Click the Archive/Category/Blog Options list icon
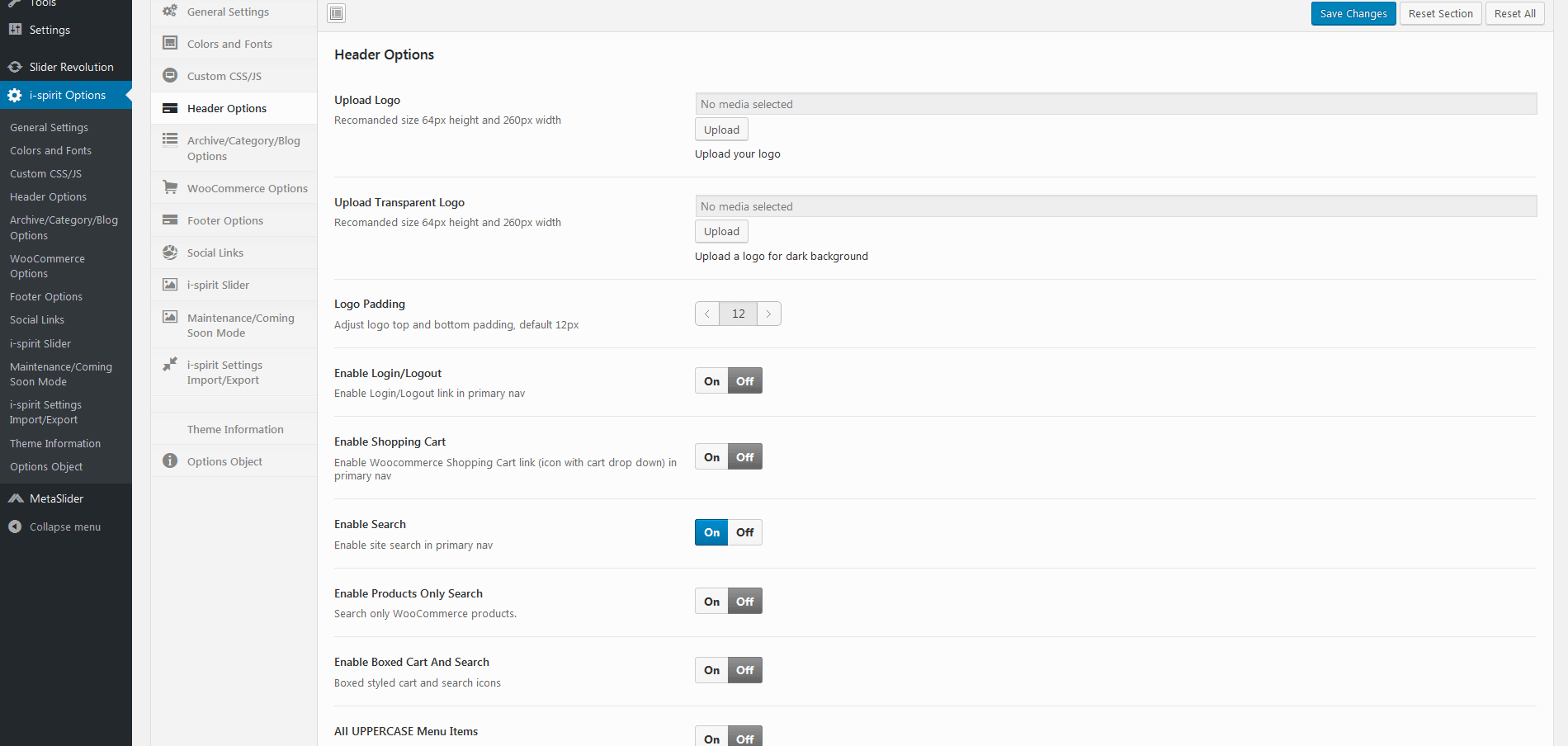 [x=170, y=139]
